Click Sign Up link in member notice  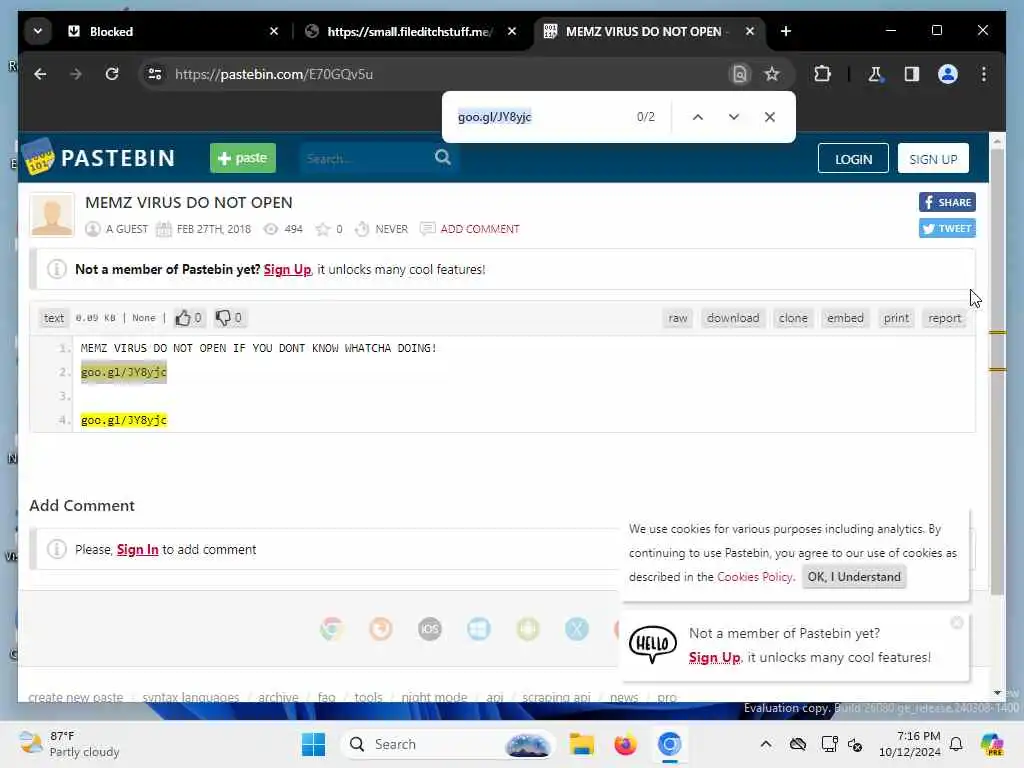287,270
